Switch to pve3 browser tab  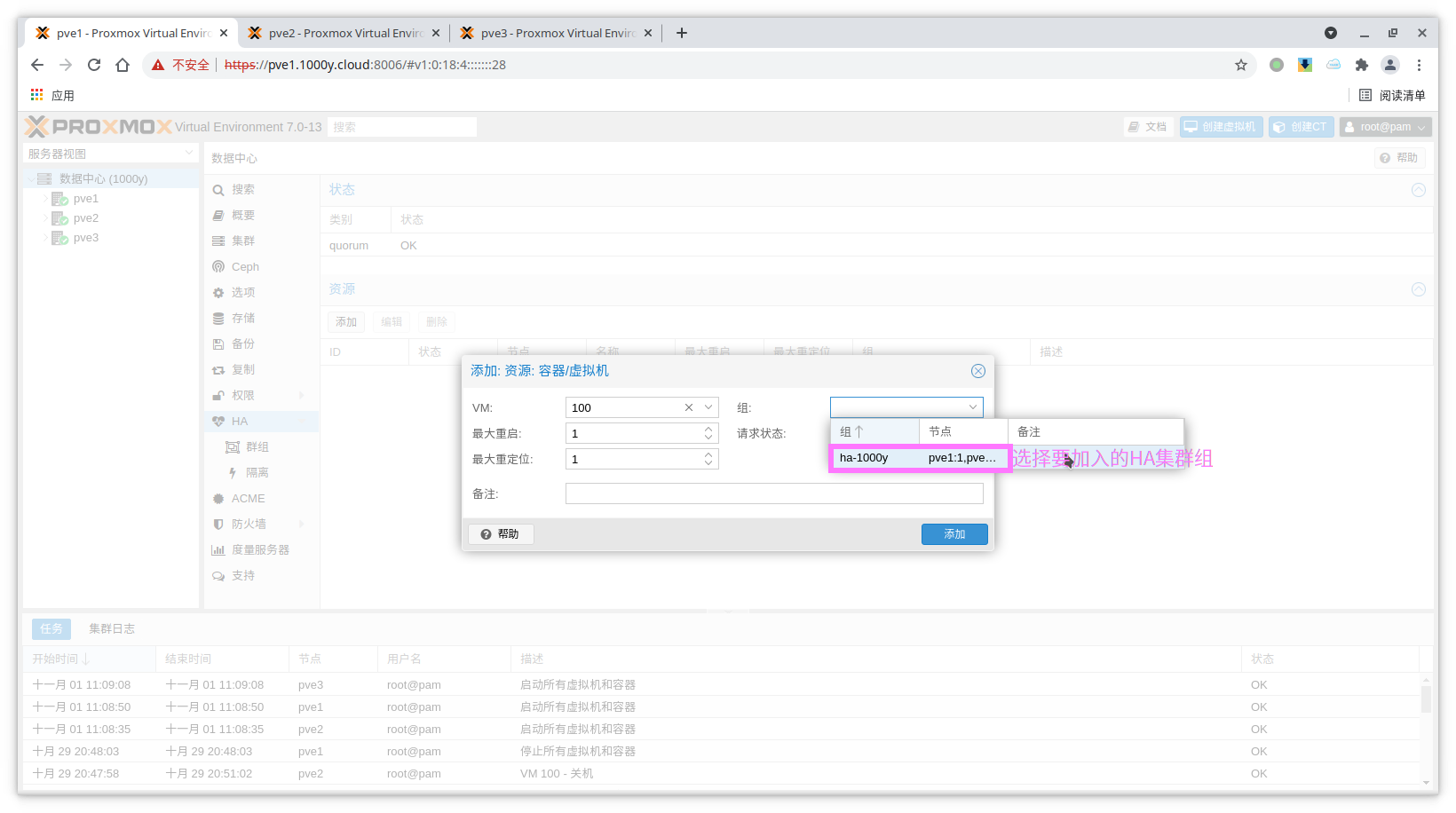(x=557, y=33)
